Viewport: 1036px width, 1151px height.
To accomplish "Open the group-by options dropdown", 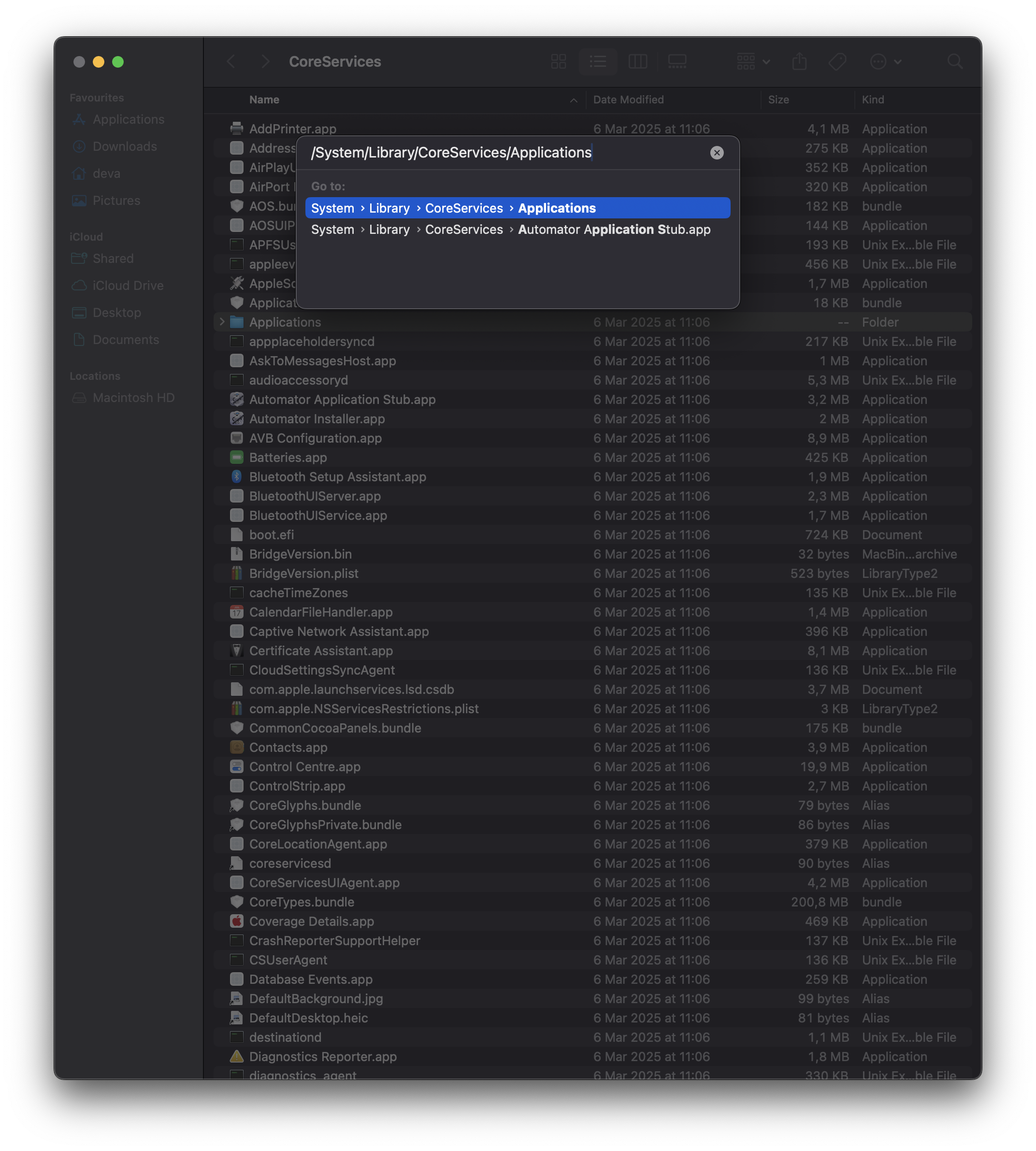I will coord(753,61).
